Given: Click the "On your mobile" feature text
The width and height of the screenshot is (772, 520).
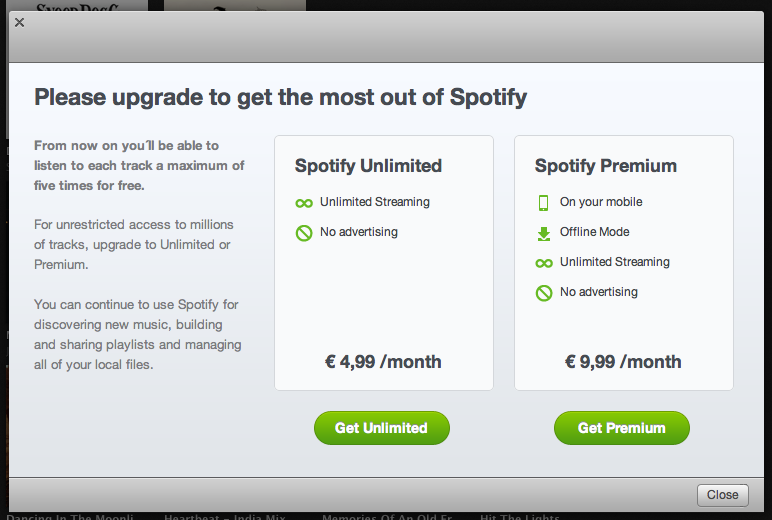Looking at the screenshot, I should [601, 202].
